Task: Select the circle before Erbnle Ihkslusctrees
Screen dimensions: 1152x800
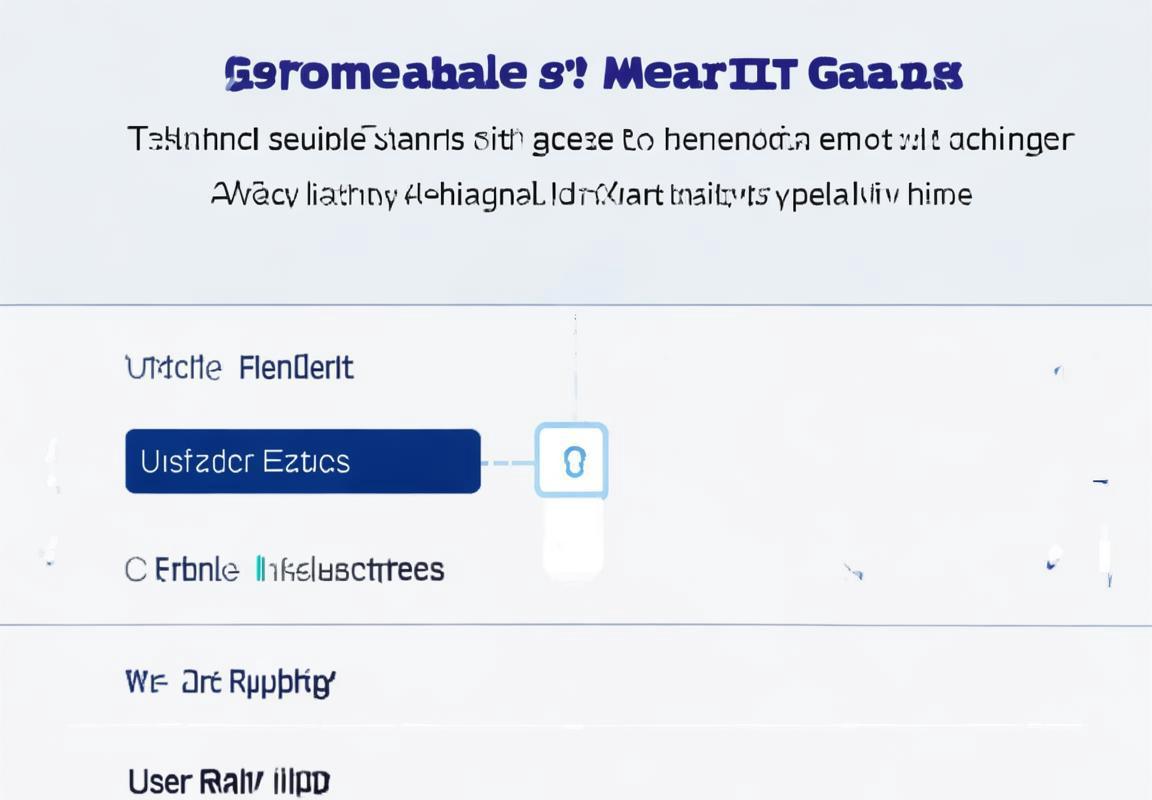Action: pos(136,570)
